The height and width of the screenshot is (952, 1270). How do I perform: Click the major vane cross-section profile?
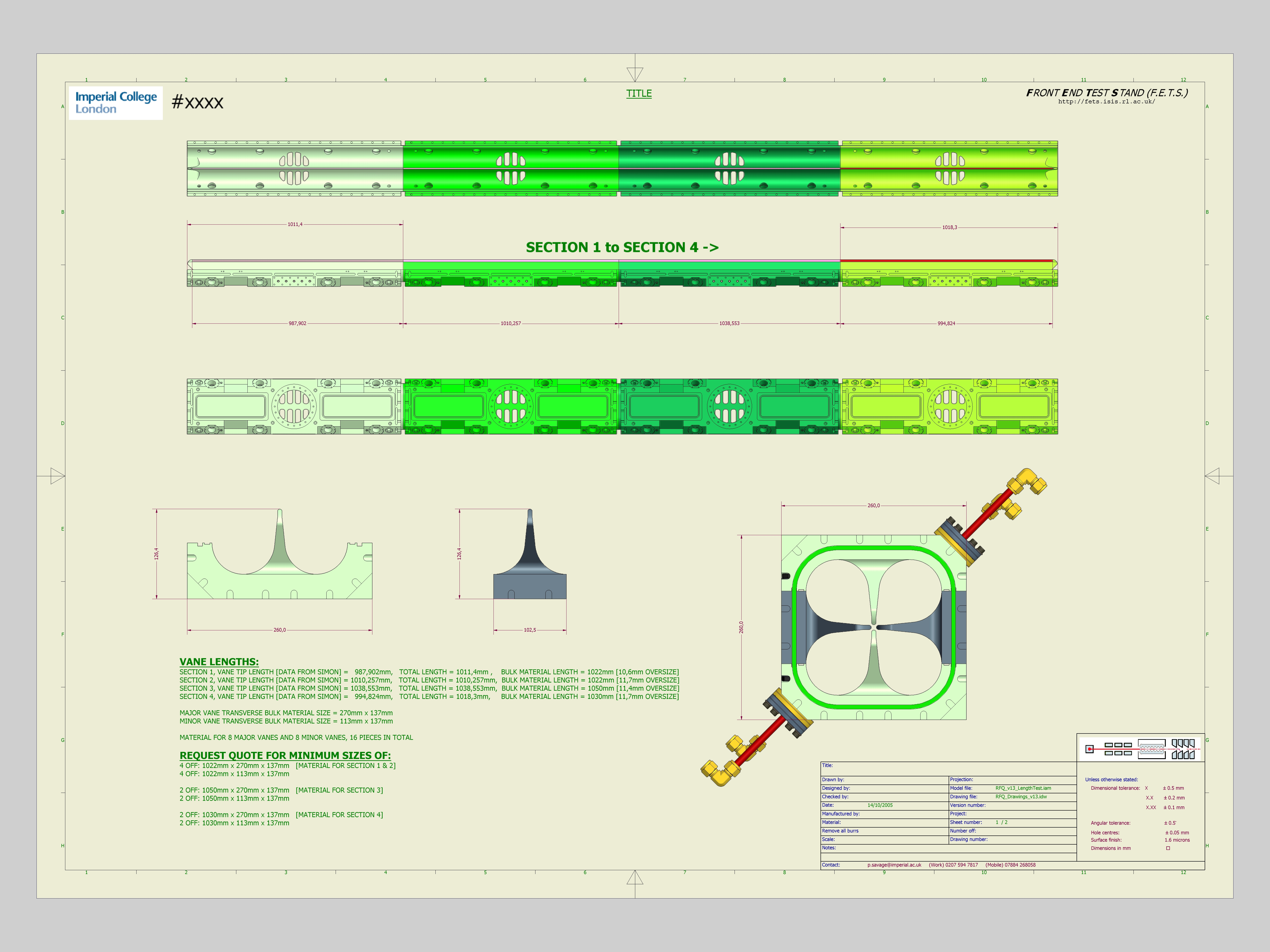tap(280, 554)
